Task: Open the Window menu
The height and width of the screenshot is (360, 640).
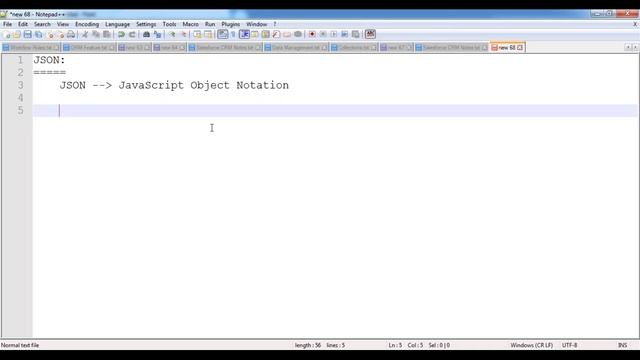Action: 256,24
